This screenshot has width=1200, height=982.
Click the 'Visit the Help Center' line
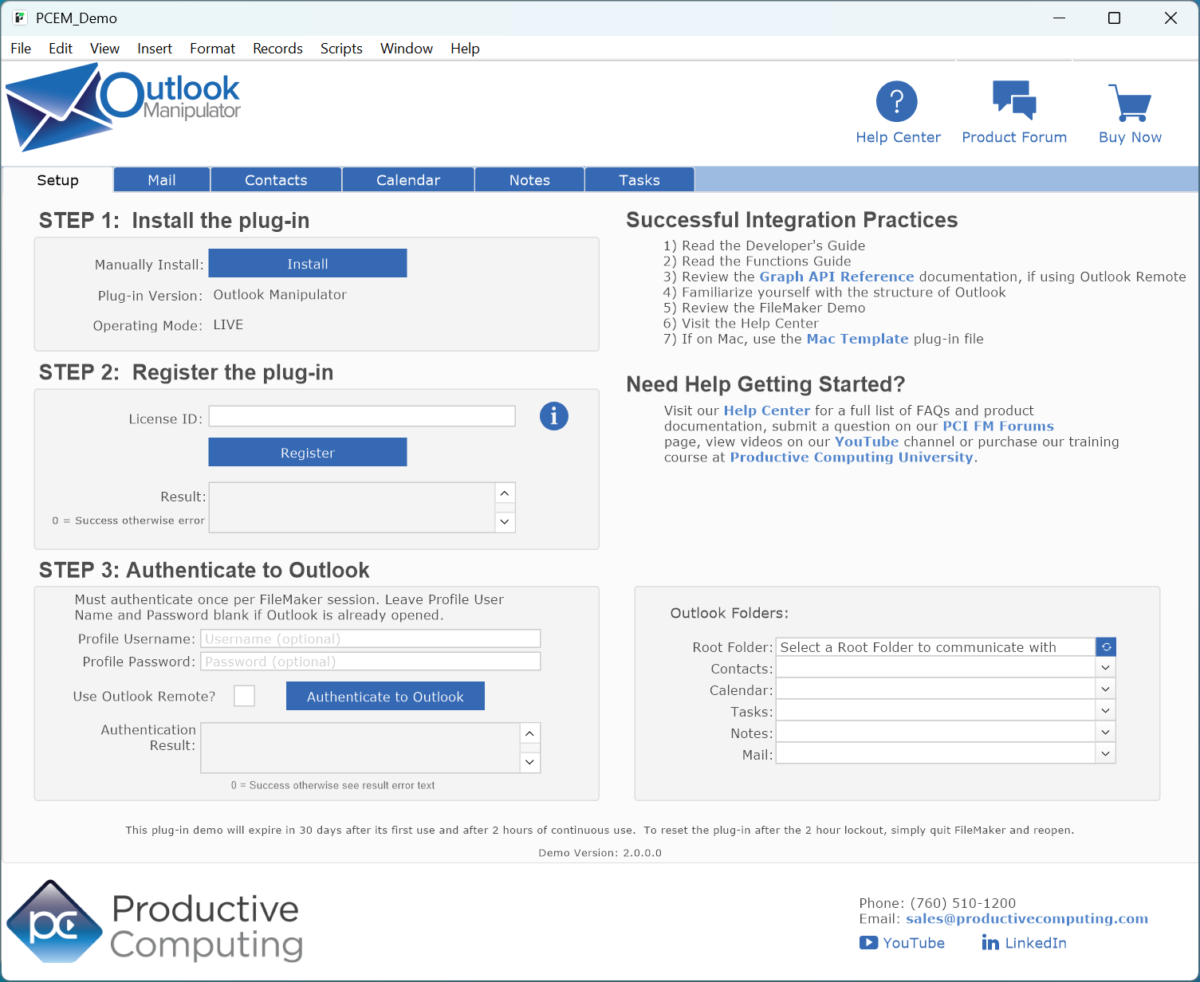[741, 323]
